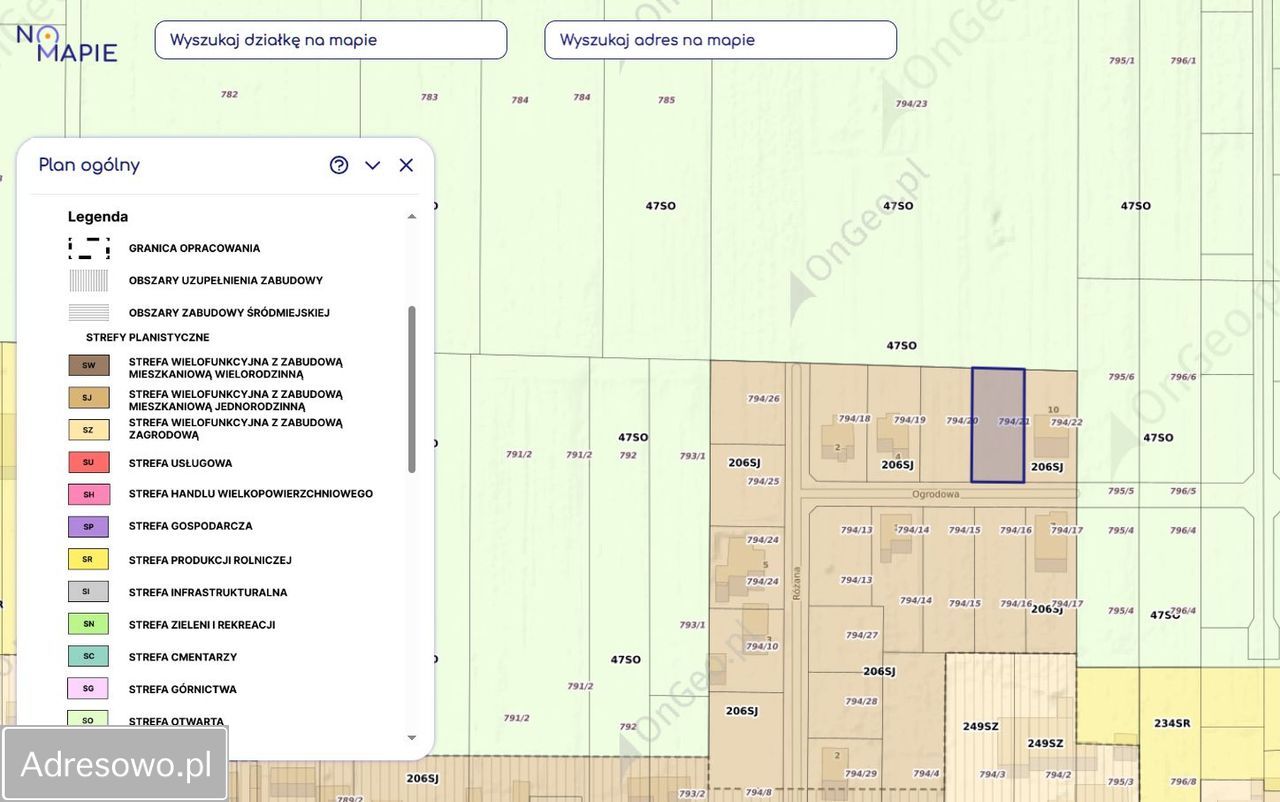
Task: Click 'GRANICA OPRACOWANIA' legend text
Action: (x=195, y=248)
